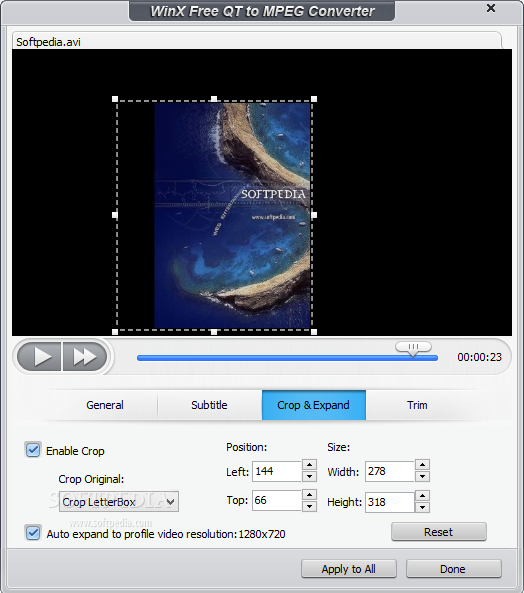Click the Left position input field

point(277,471)
